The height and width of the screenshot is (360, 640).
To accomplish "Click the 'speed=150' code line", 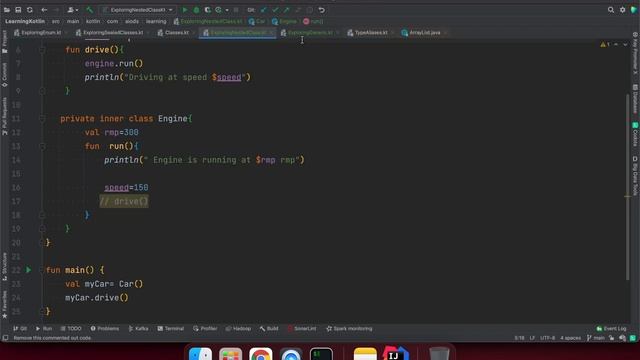I will pyautogui.click(x=126, y=187).
